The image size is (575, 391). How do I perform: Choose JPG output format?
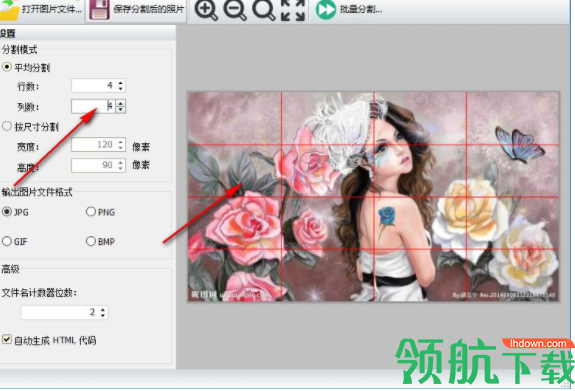pyautogui.click(x=7, y=212)
